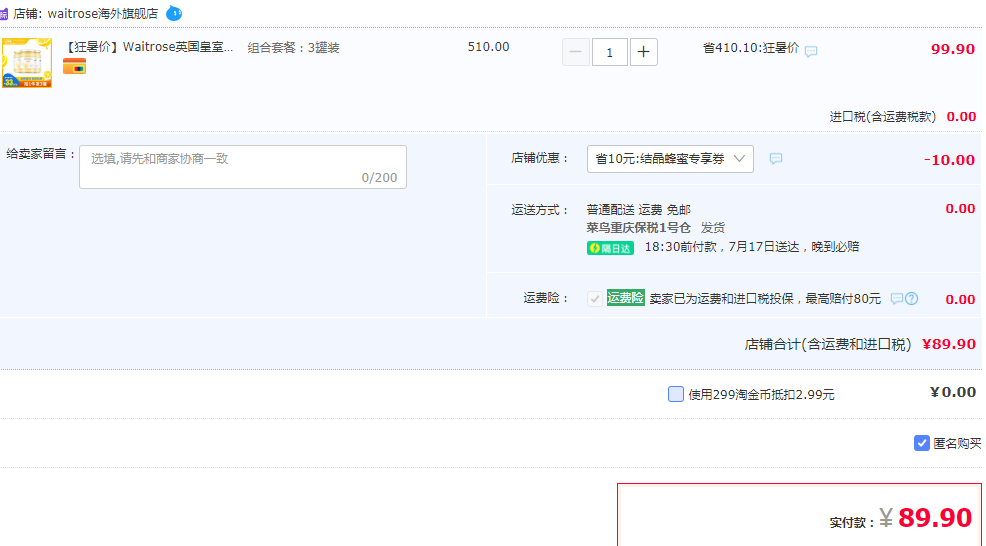The image size is (986, 546).
Task: Click the small store badge icon before 店铺
Action: (x=4, y=14)
